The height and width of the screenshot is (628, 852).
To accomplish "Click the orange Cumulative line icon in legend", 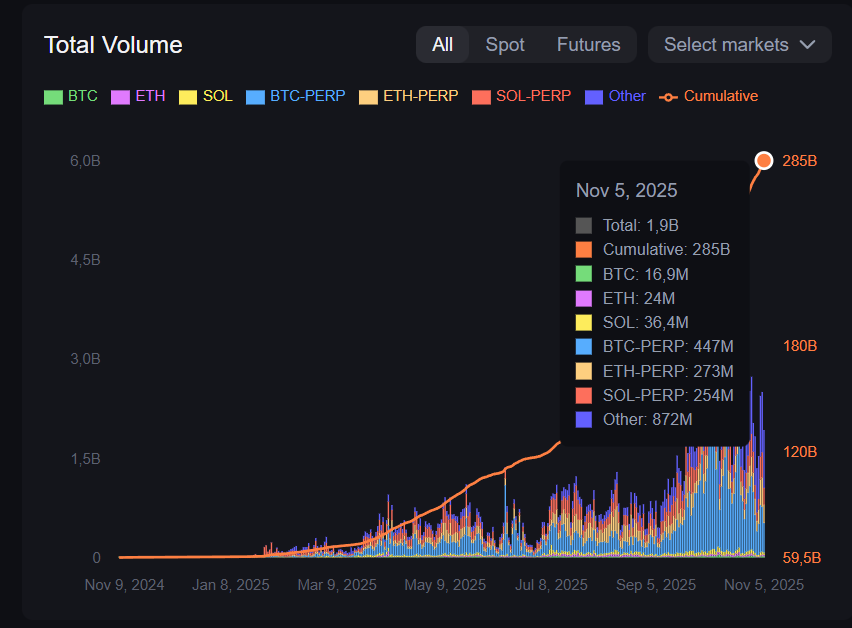I will [668, 96].
